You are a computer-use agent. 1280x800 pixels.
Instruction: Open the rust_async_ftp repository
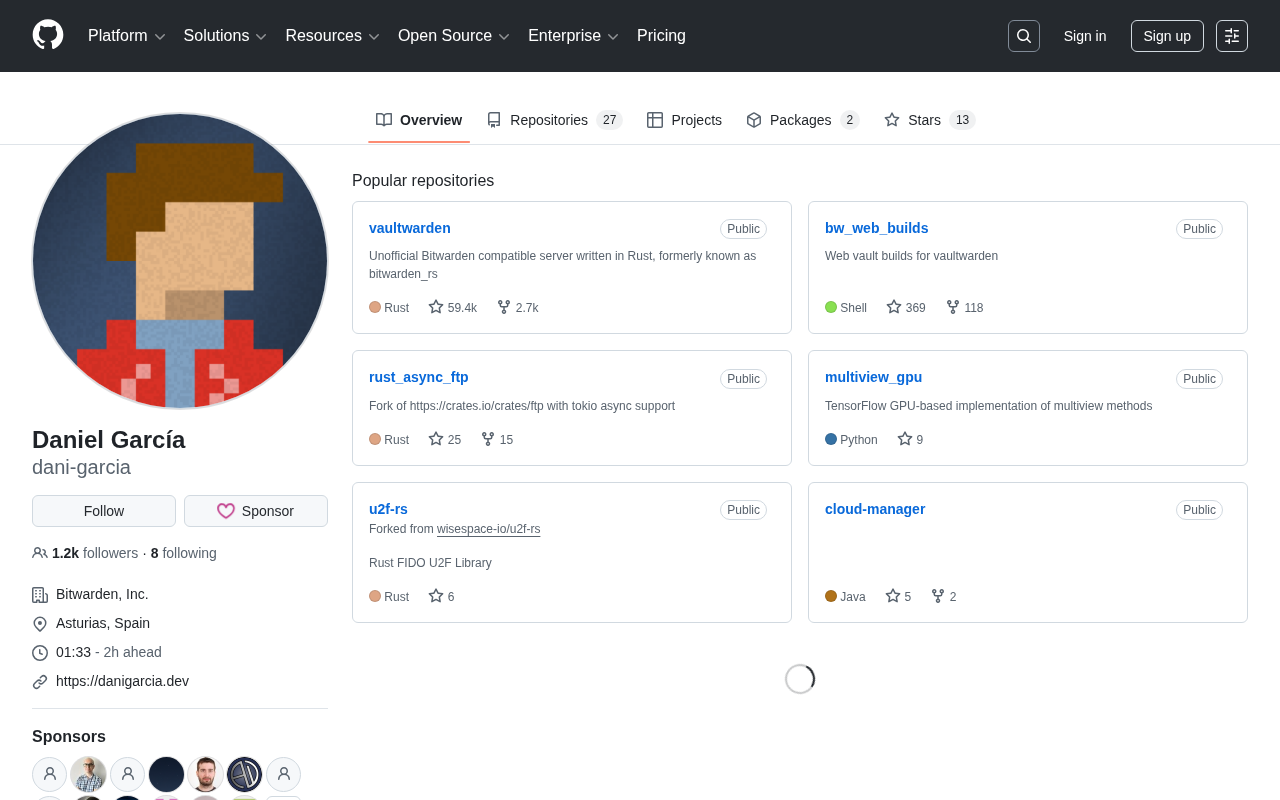[419, 377]
